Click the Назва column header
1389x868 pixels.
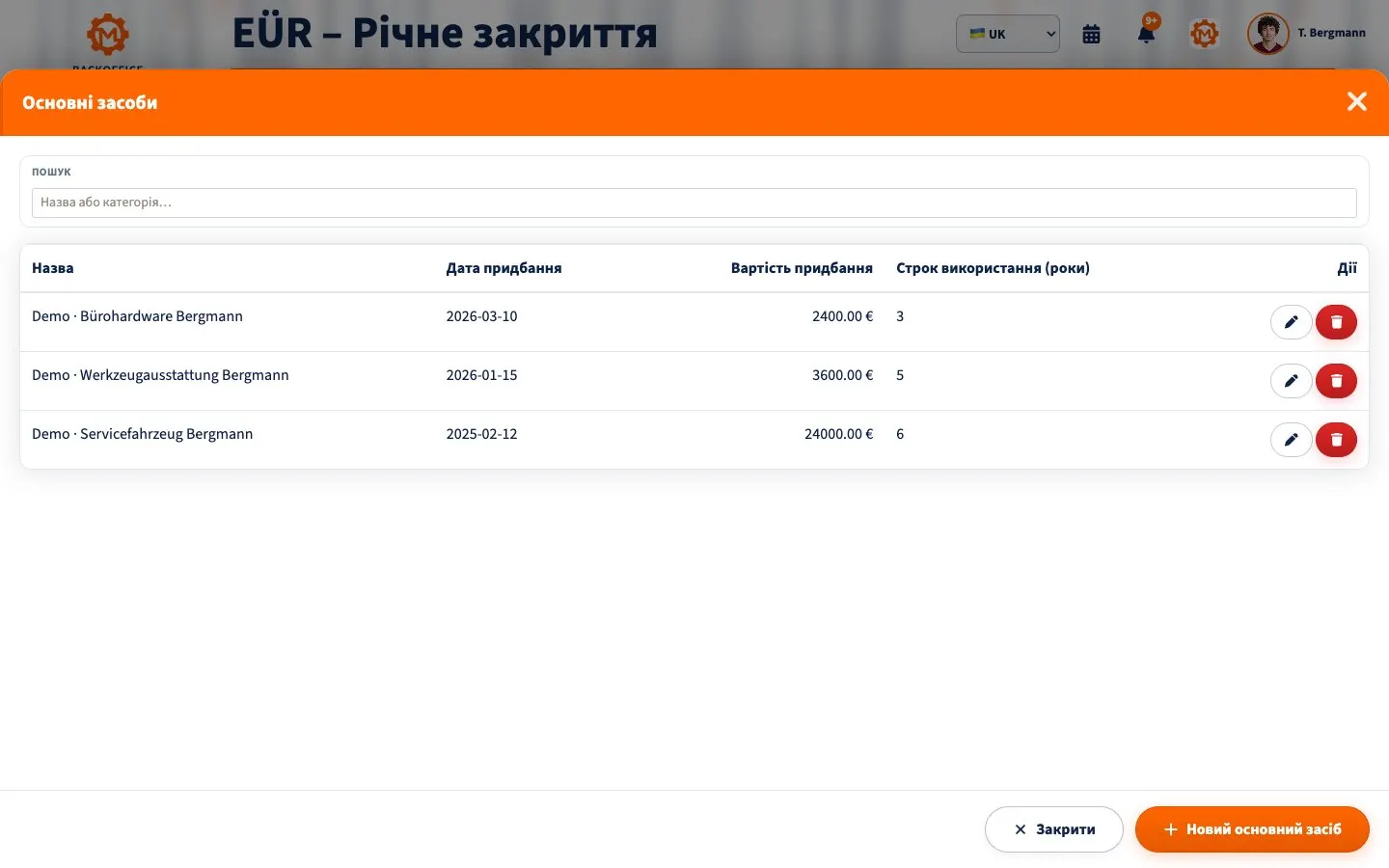(x=53, y=268)
